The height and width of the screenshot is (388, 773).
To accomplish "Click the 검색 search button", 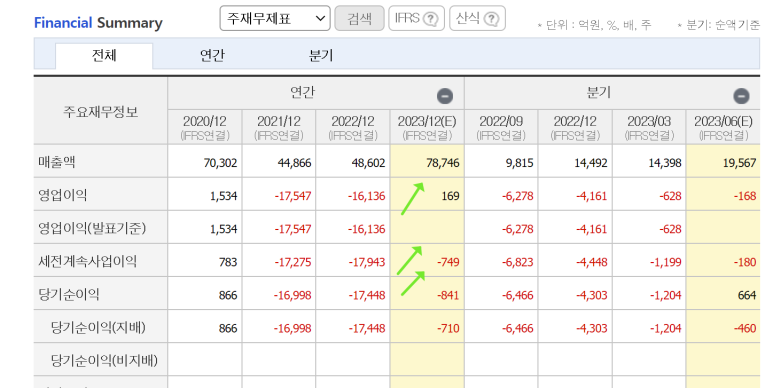I will tap(359, 19).
